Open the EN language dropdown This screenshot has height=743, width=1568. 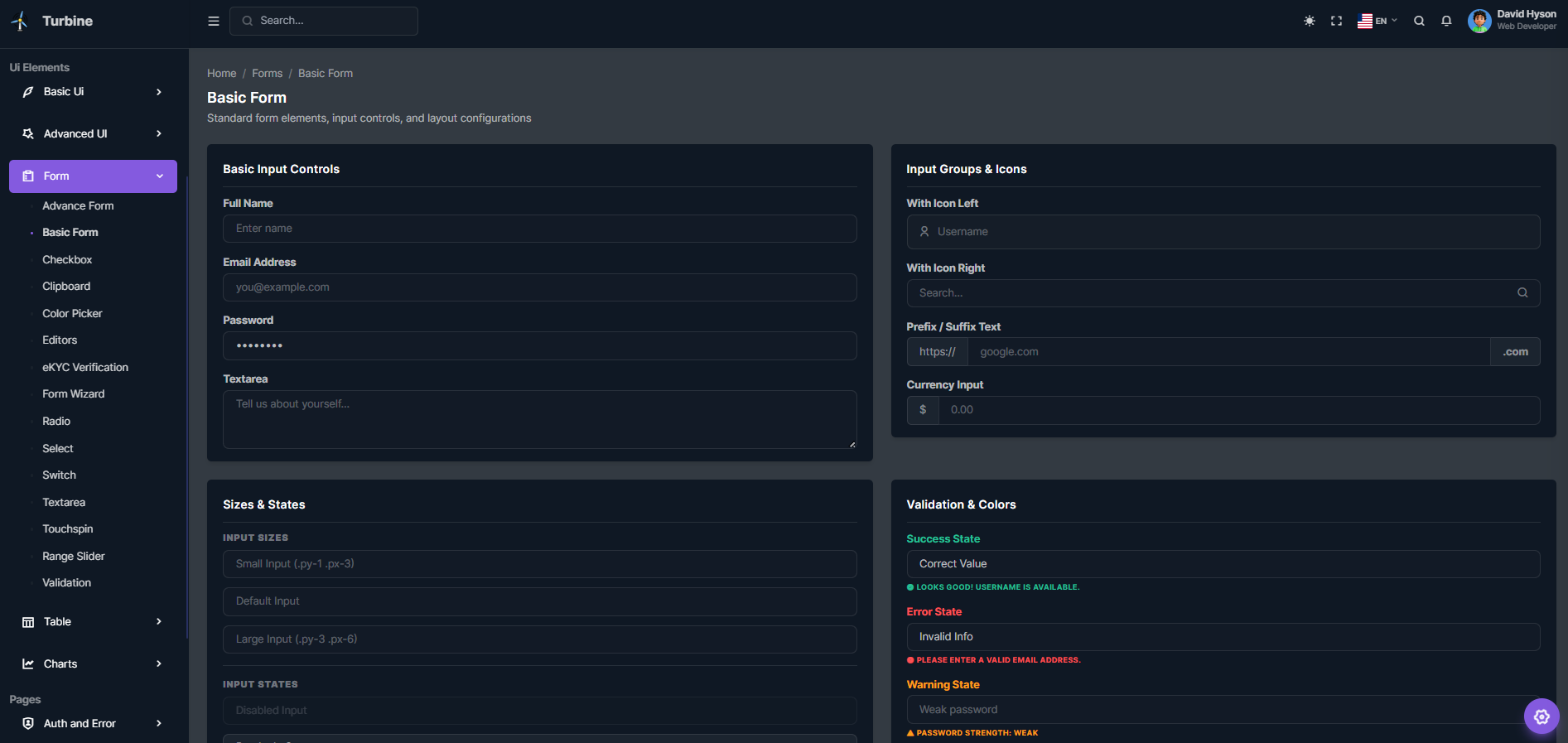coord(1377,22)
